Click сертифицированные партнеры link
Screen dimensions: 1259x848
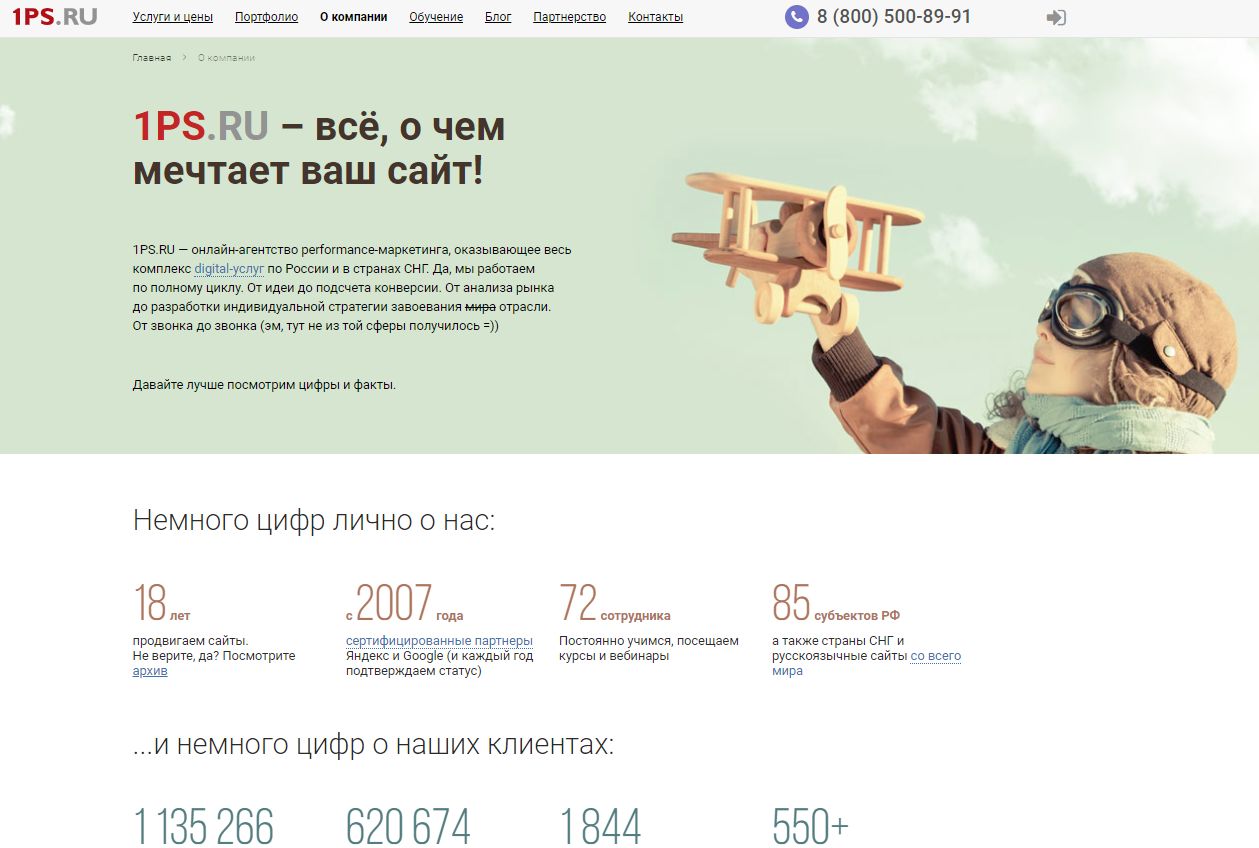[439, 641]
